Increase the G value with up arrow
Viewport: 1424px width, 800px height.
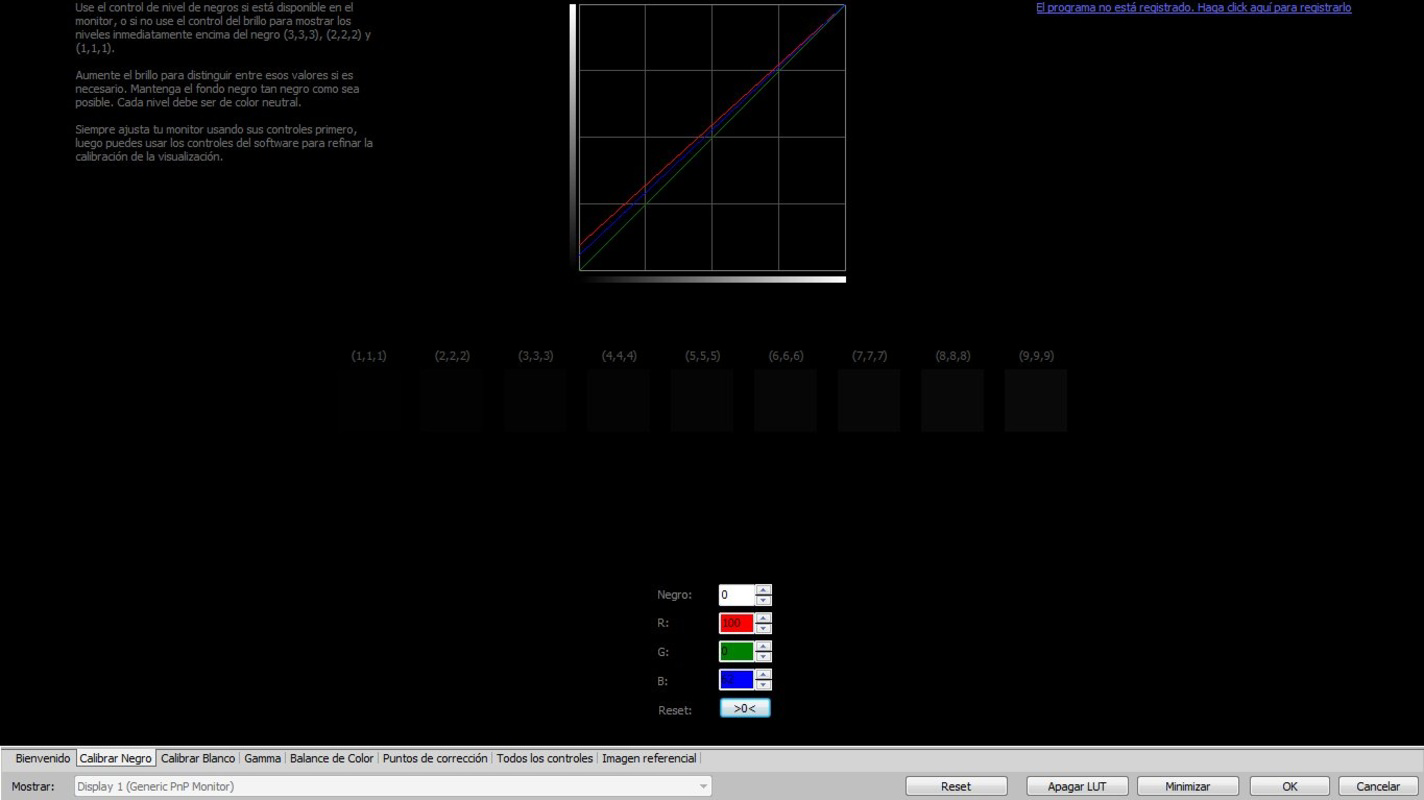coord(763,646)
